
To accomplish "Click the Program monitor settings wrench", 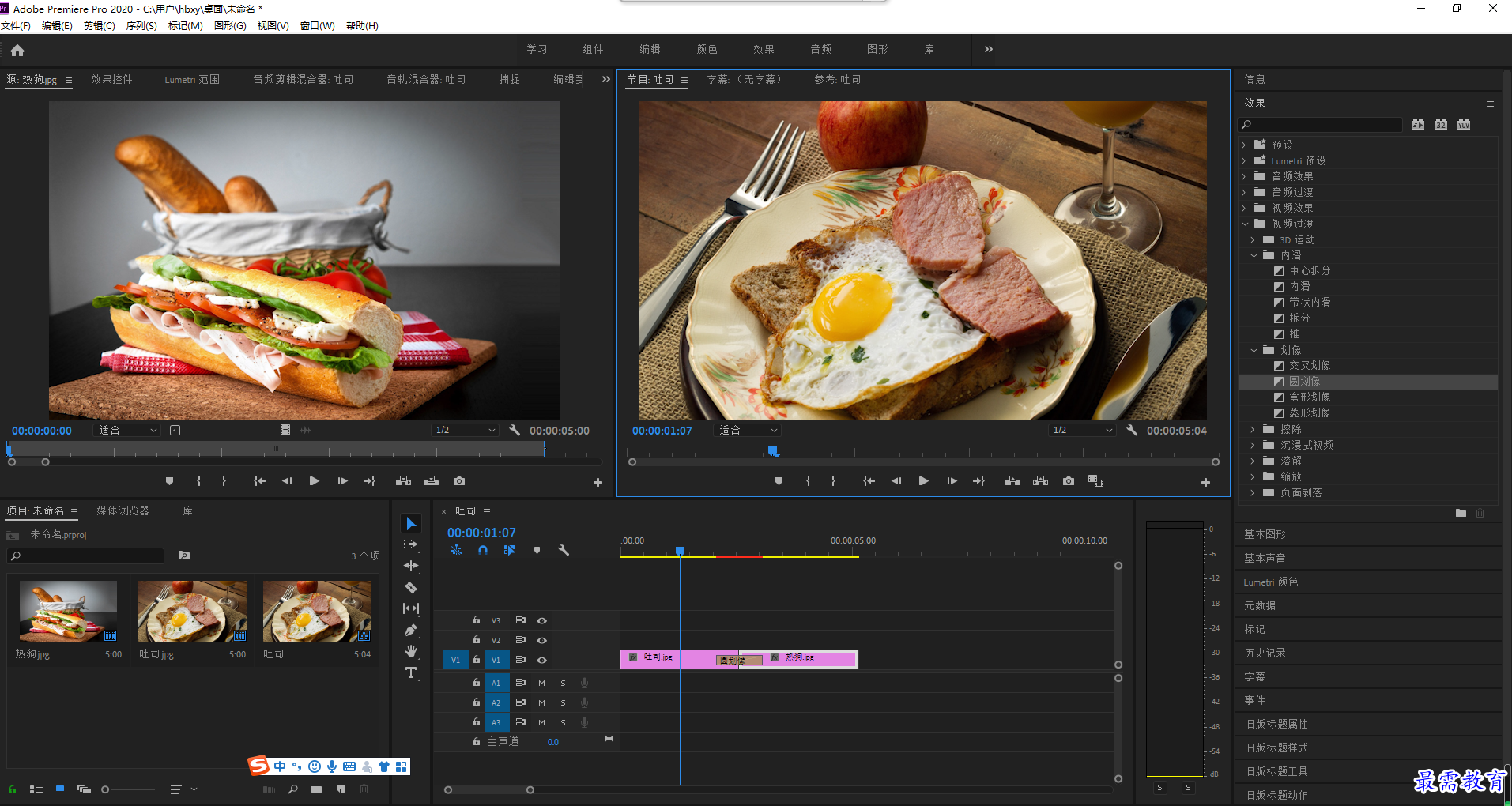I will [x=1132, y=431].
